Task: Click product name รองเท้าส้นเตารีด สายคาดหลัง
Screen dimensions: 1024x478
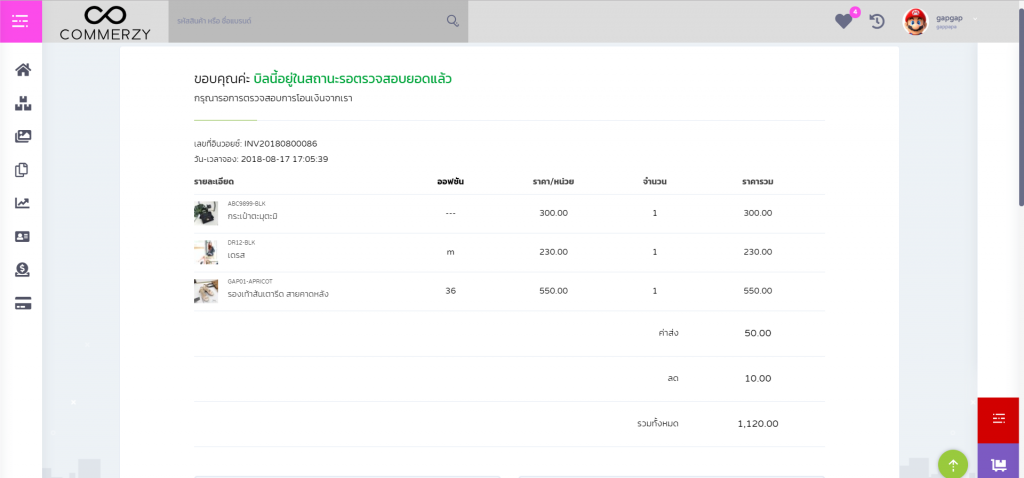Action: tap(278, 294)
